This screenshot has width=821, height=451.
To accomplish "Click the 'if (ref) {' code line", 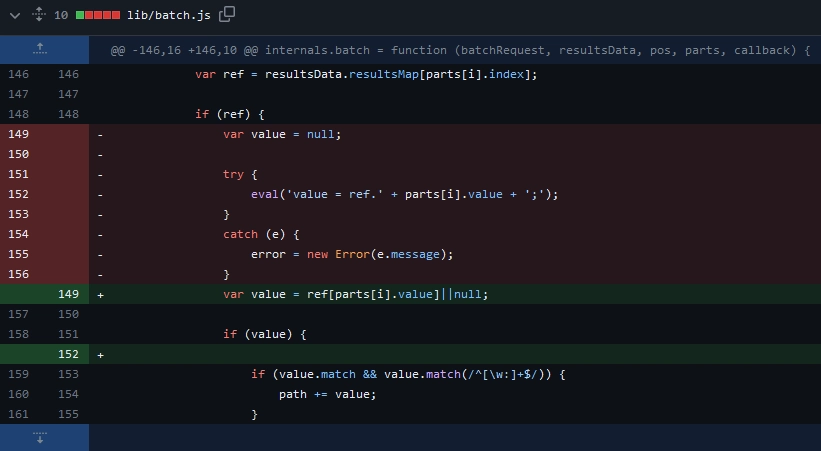I will [233, 114].
